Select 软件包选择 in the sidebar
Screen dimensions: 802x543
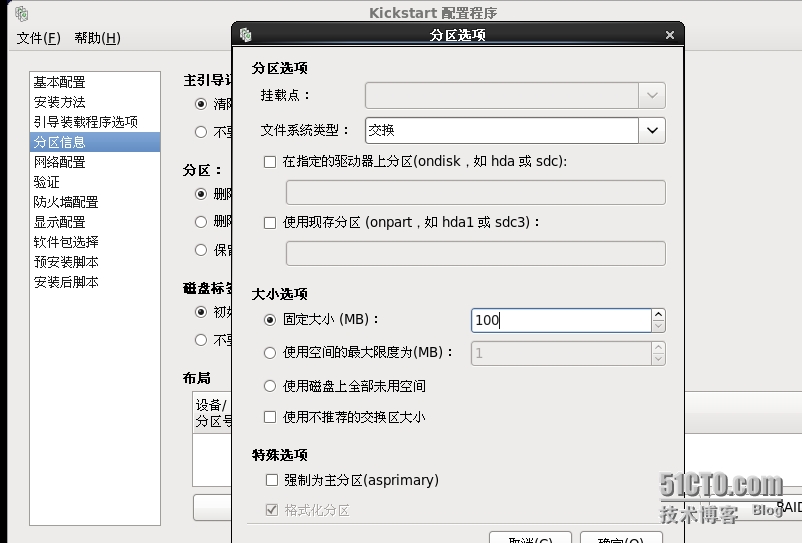click(95, 242)
